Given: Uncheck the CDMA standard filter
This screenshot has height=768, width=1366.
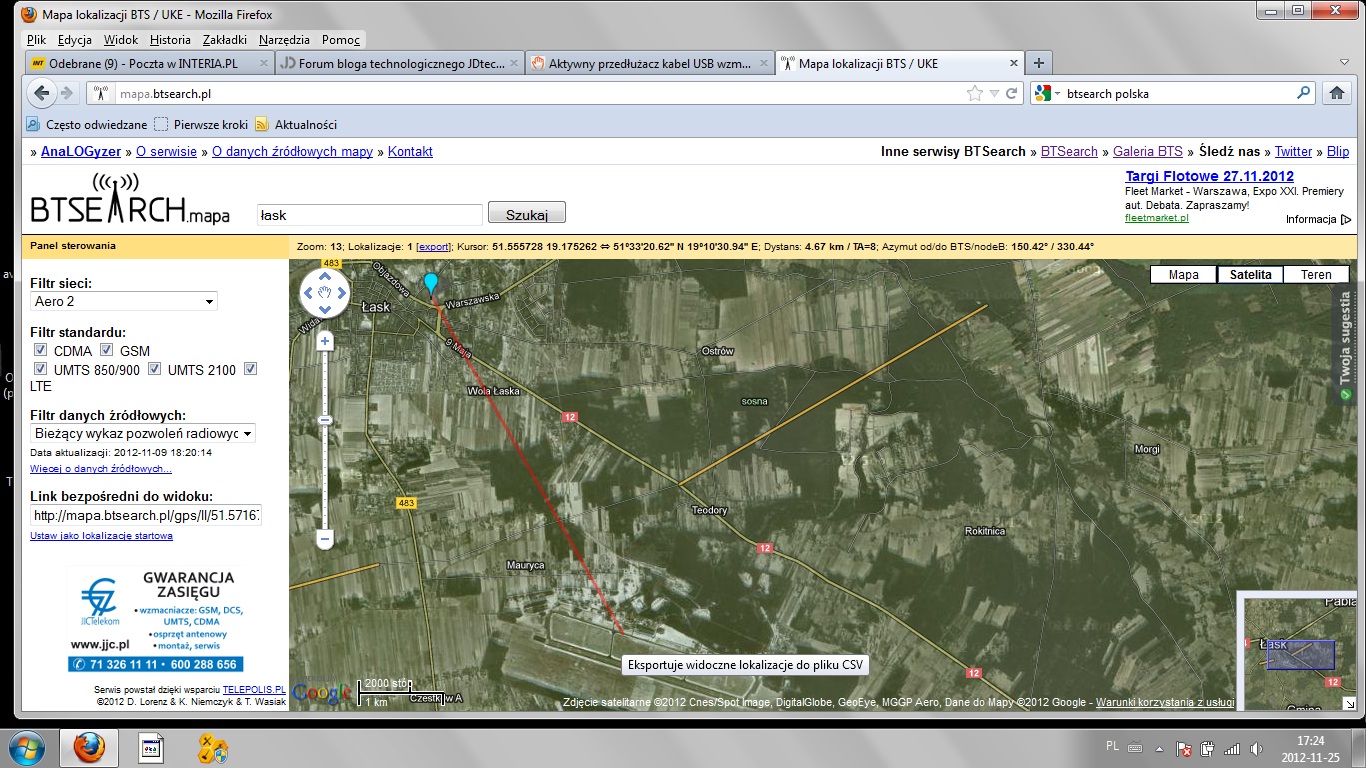Looking at the screenshot, I should pos(41,350).
